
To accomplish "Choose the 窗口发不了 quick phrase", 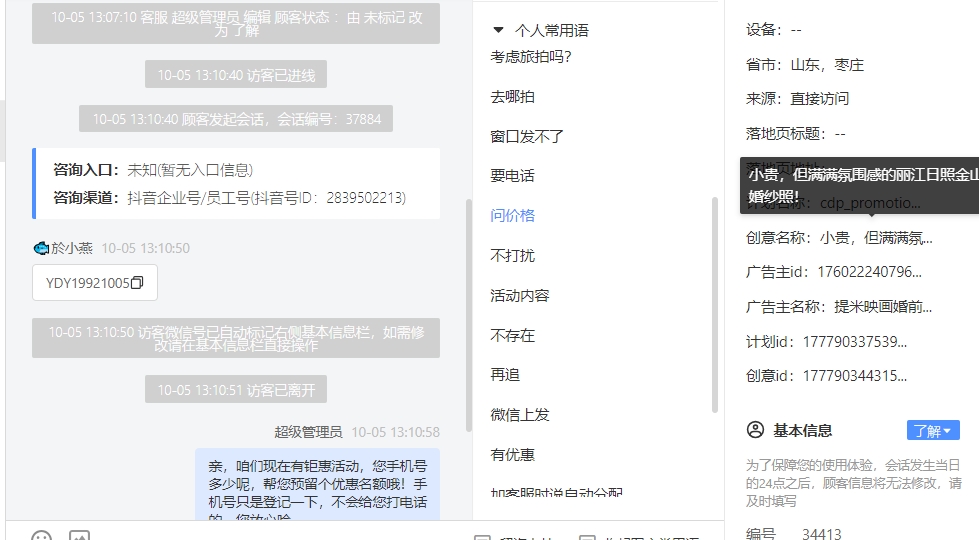I will (526, 136).
